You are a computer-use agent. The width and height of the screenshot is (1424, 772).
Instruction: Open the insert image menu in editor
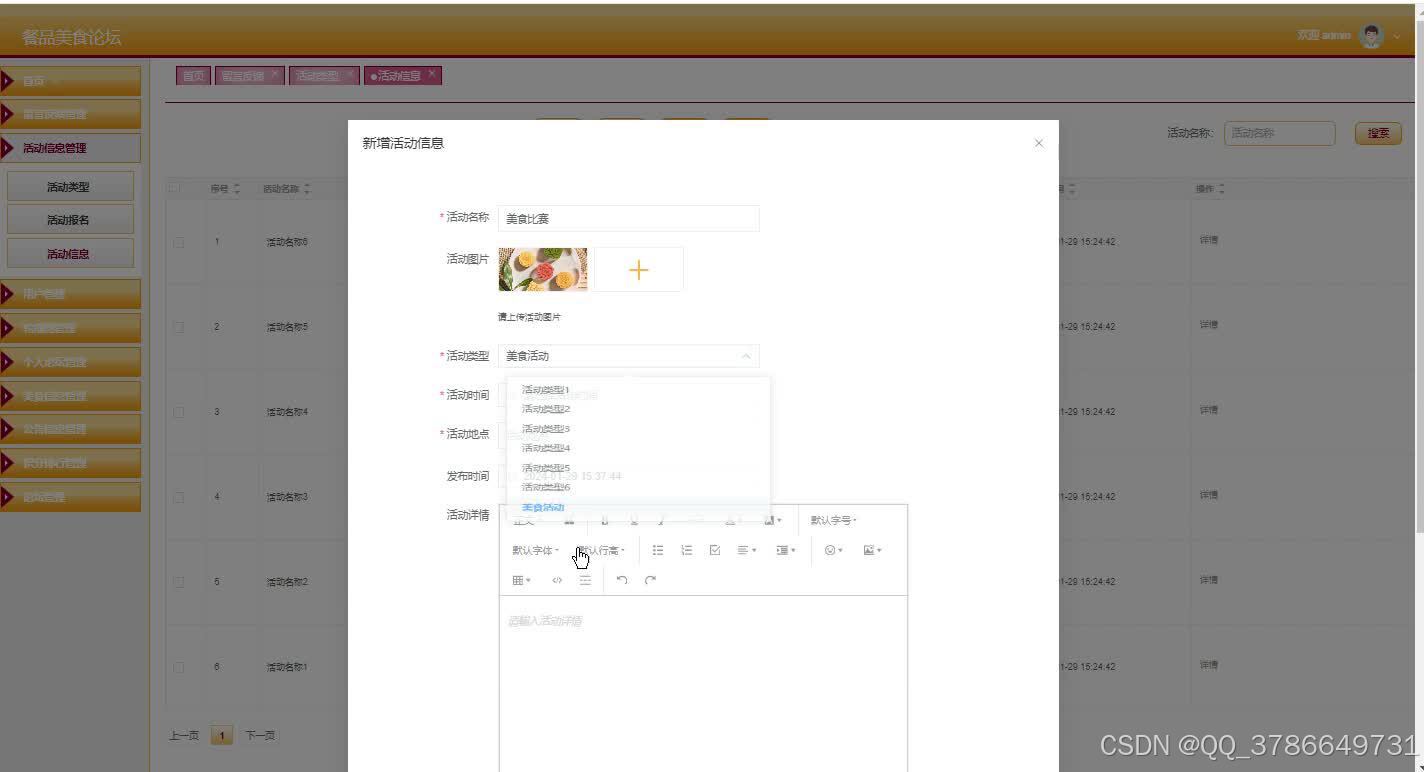(x=872, y=550)
